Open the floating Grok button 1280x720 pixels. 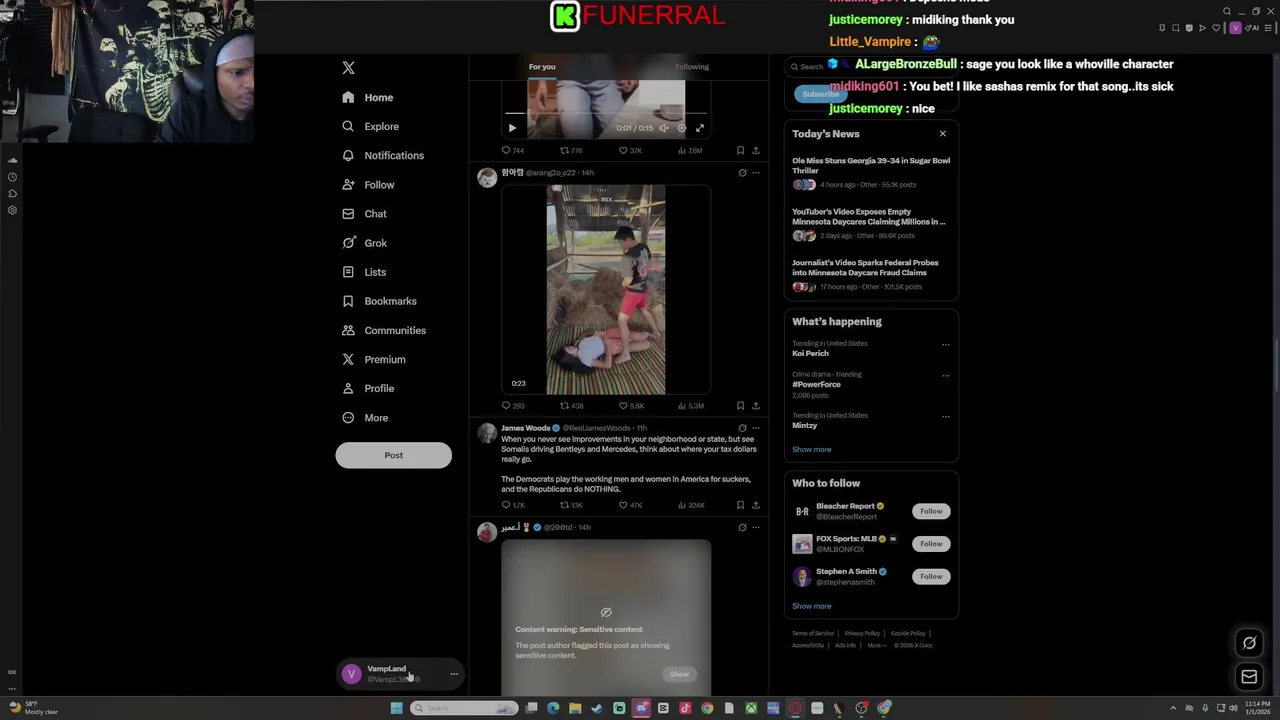point(1249,643)
